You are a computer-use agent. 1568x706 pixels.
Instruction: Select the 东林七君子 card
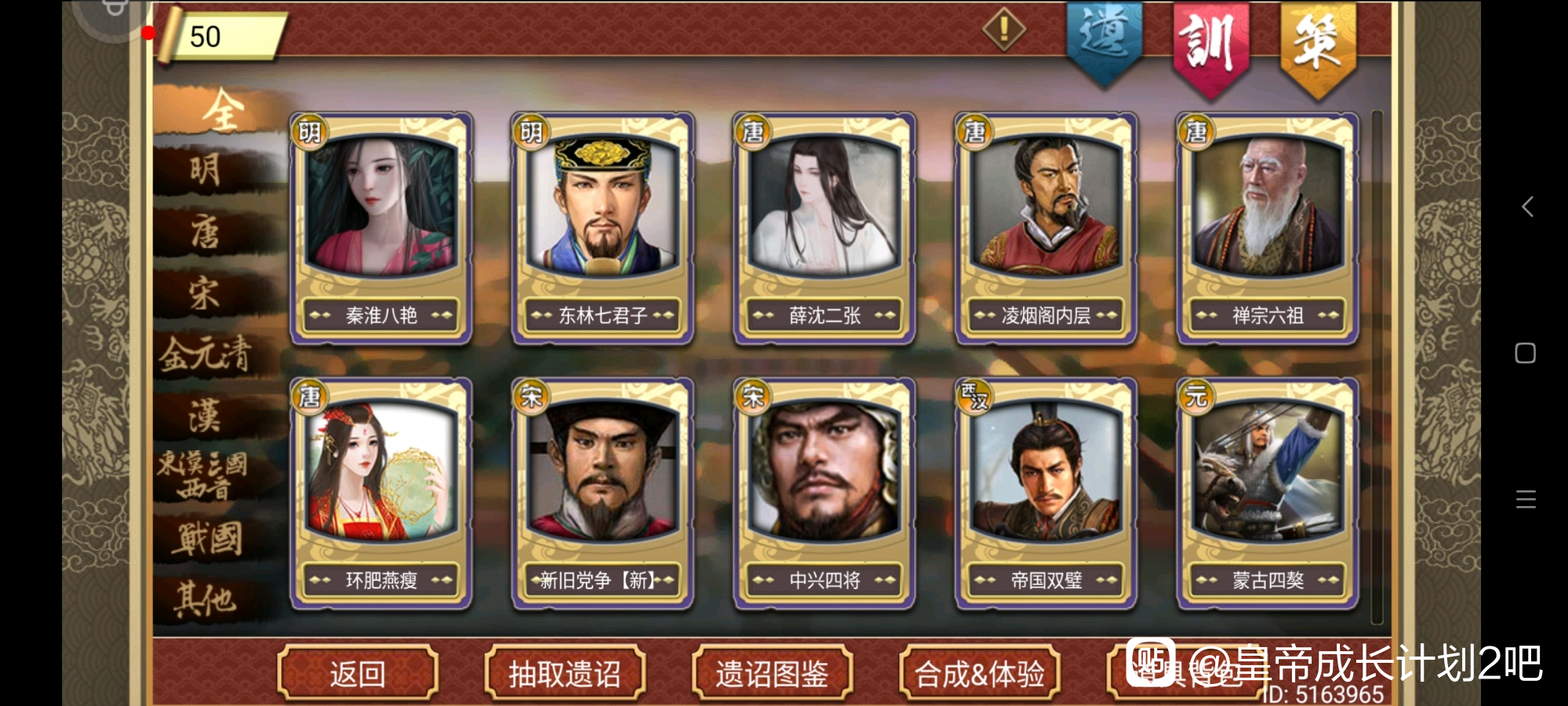click(602, 228)
